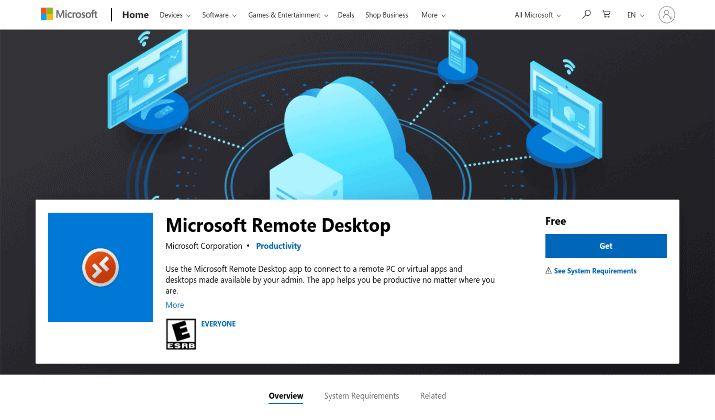715x420 pixels.
Task: Expand the Software dropdown menu
Action: [x=219, y=15]
